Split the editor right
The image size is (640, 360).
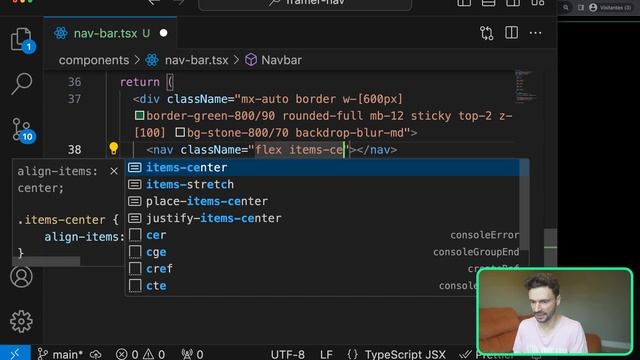pyautogui.click(x=511, y=33)
